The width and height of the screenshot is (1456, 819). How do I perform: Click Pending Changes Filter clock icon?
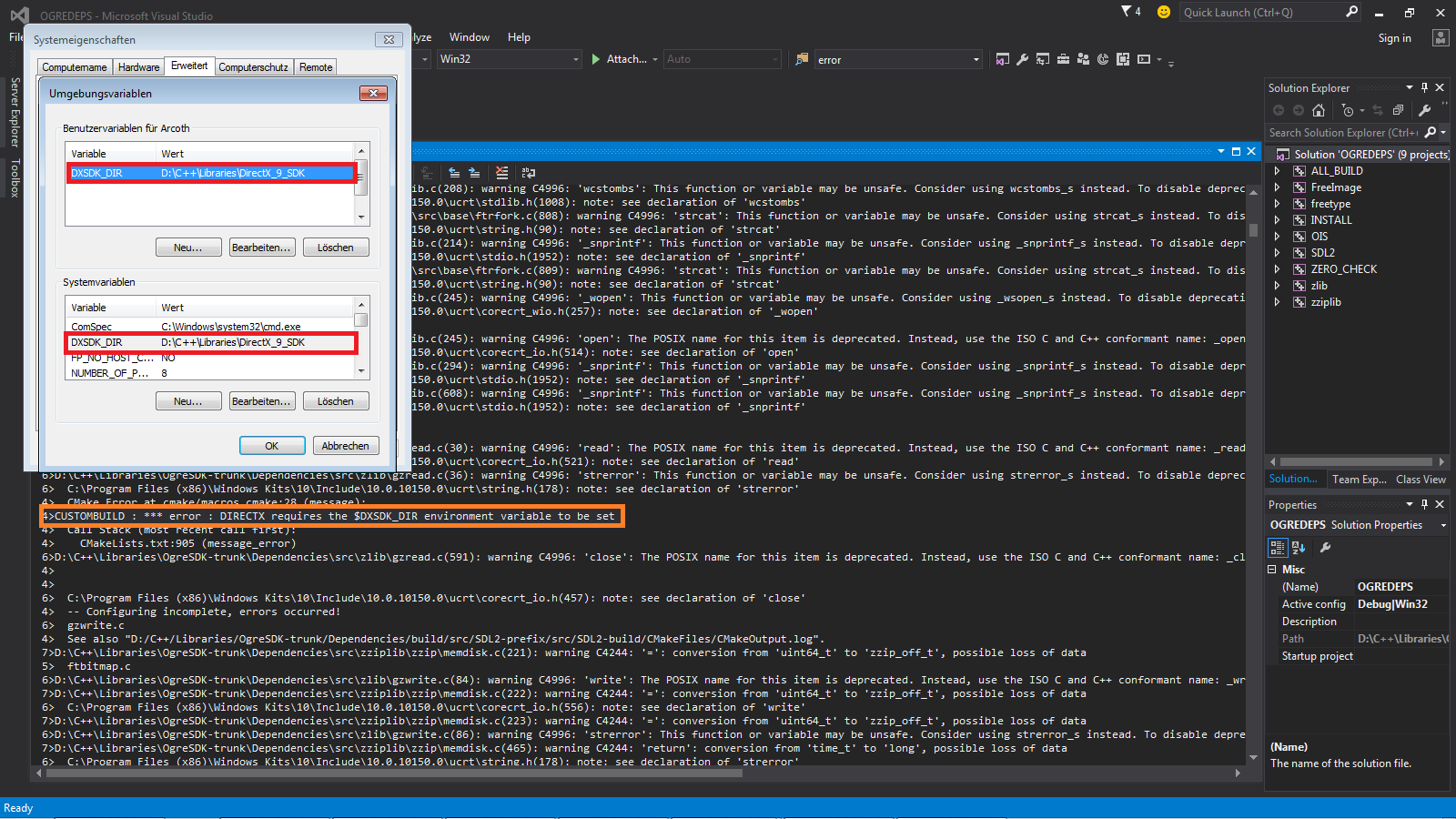coord(1348,110)
